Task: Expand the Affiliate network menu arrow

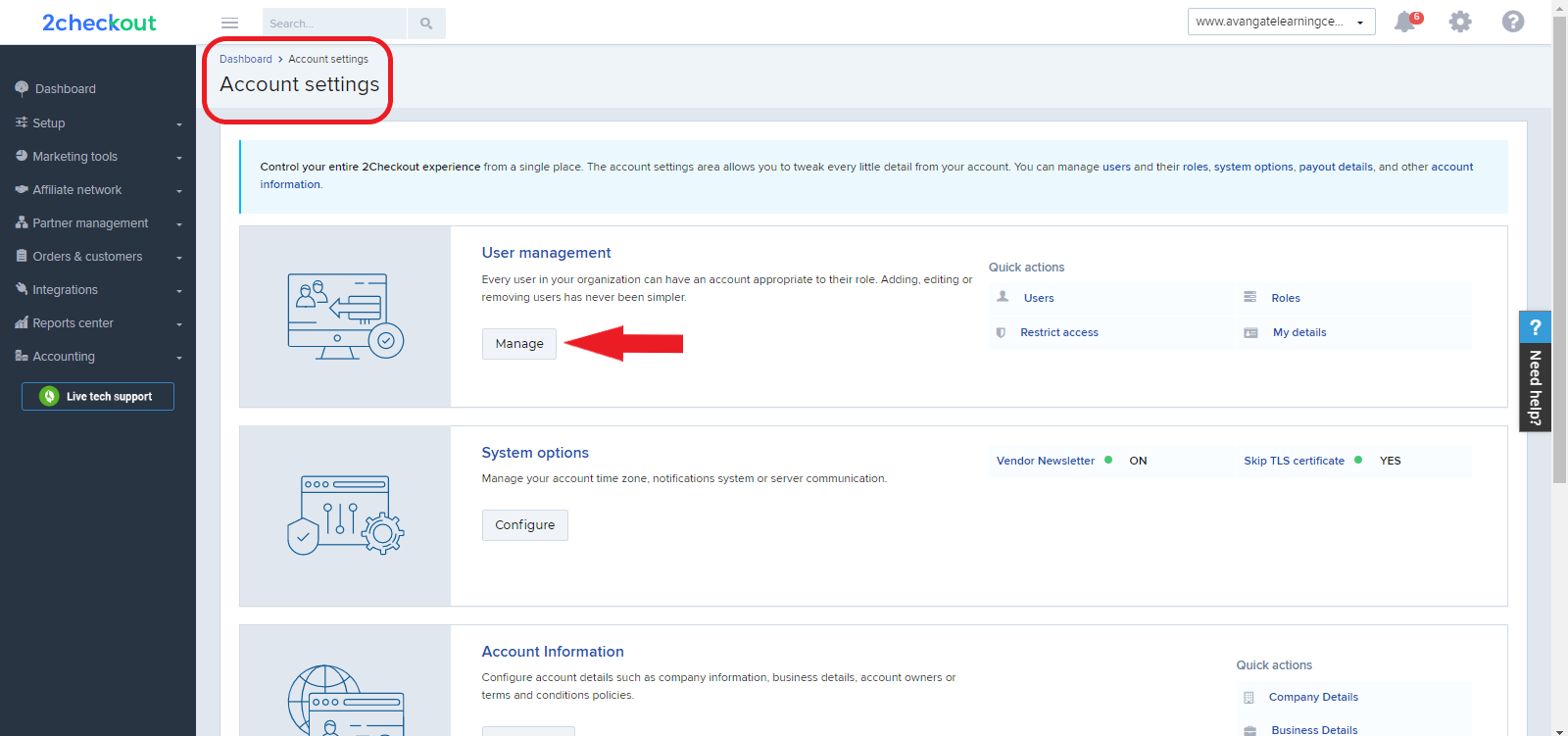Action: click(179, 191)
